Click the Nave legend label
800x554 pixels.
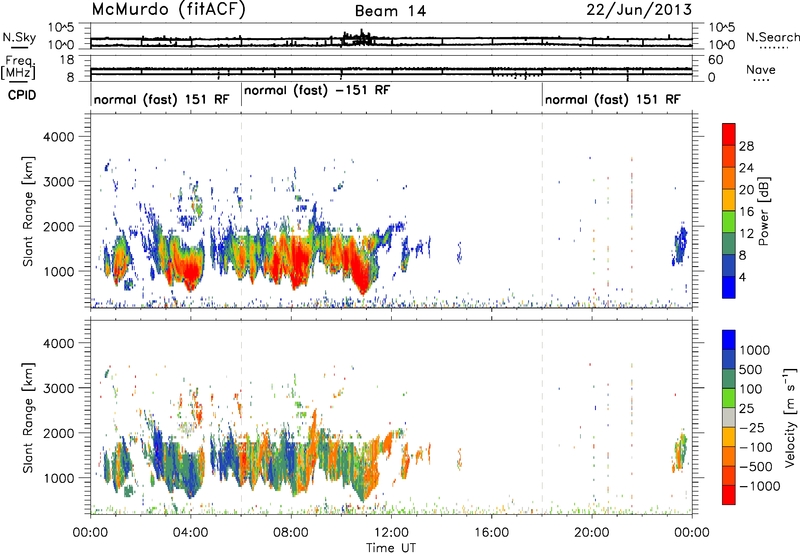tap(761, 69)
